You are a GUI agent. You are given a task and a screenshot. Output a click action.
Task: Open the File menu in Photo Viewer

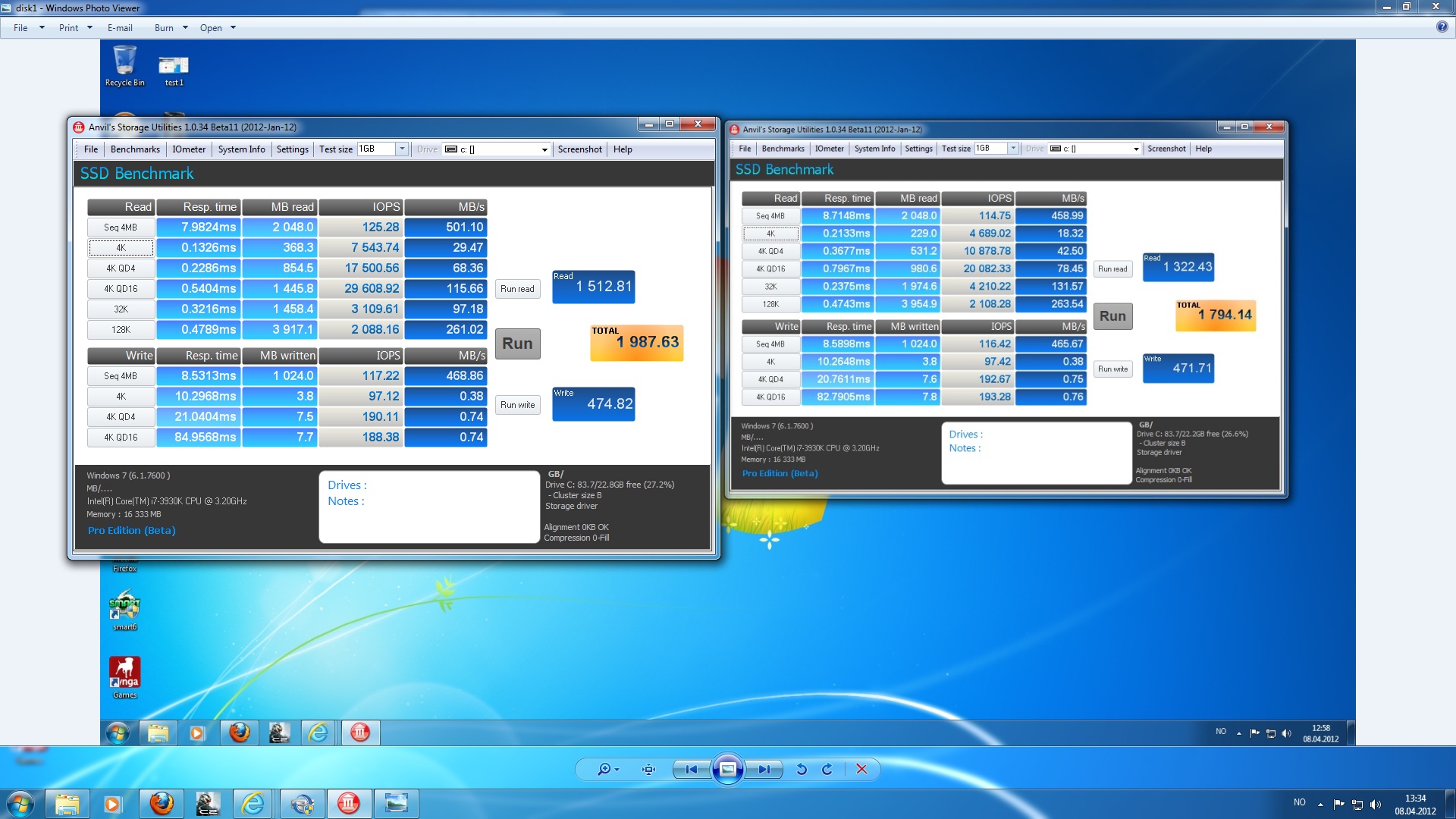(x=21, y=28)
